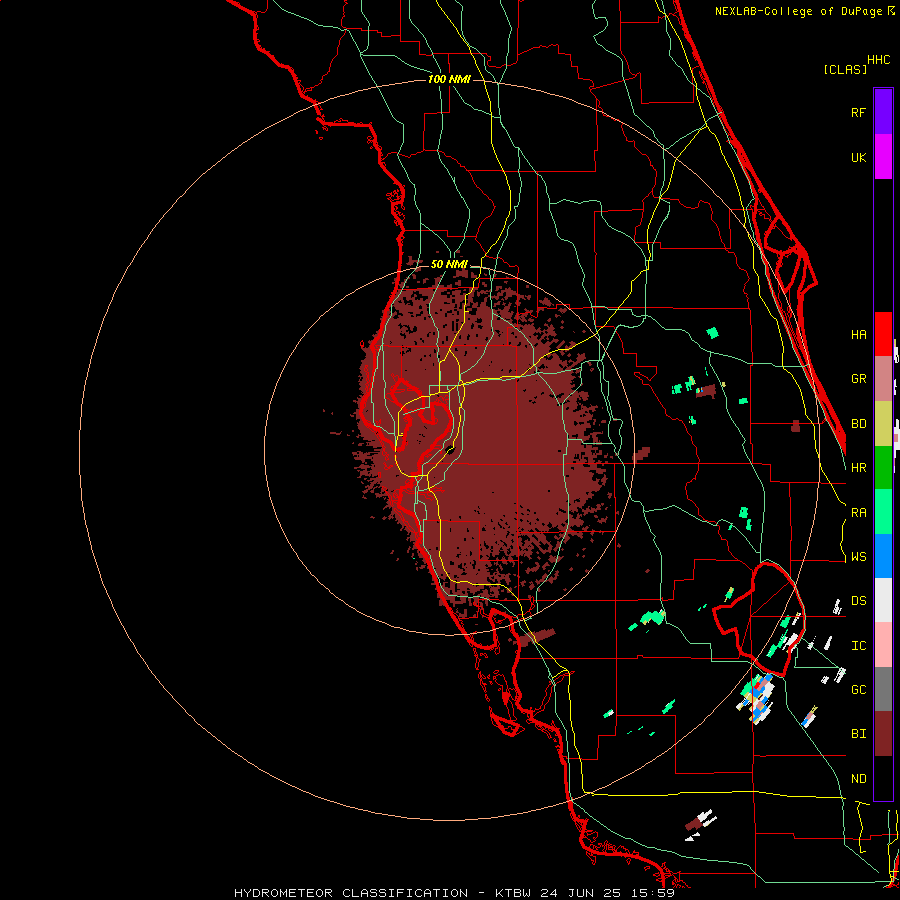Click the BI dark red legend swatch
The width and height of the screenshot is (900, 900).
coord(883,734)
